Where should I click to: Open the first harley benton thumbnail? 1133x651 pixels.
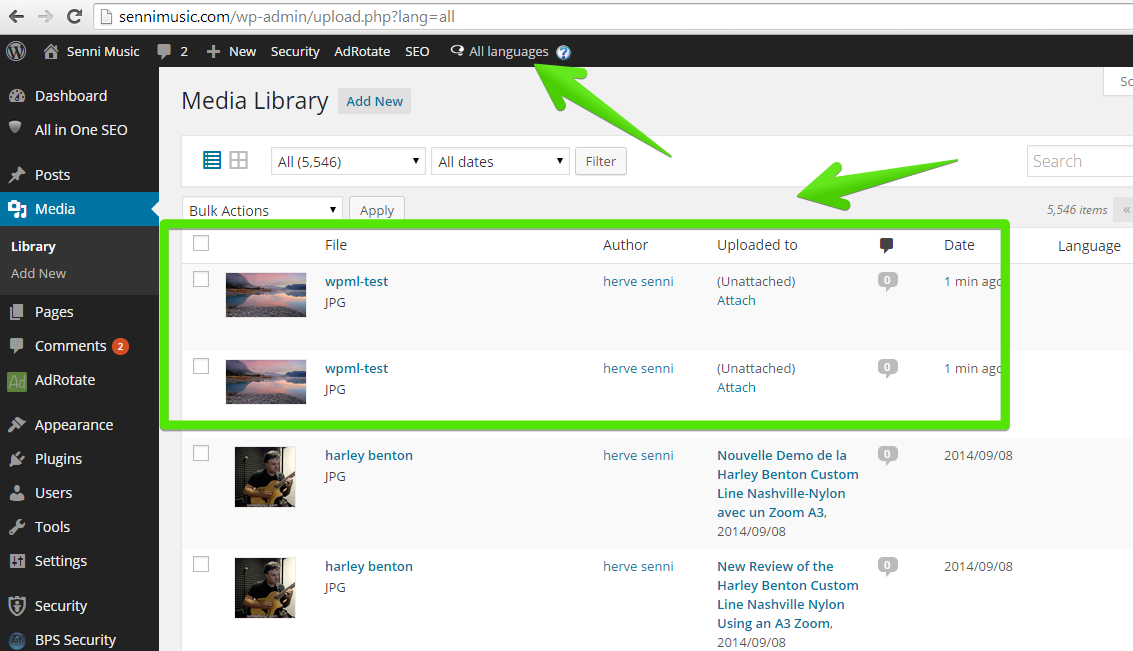[265, 477]
